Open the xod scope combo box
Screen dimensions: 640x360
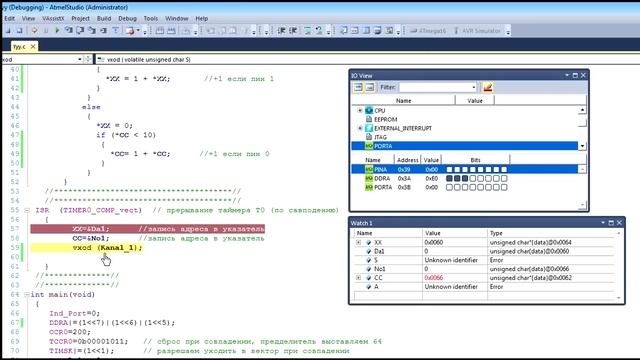[x=80, y=60]
